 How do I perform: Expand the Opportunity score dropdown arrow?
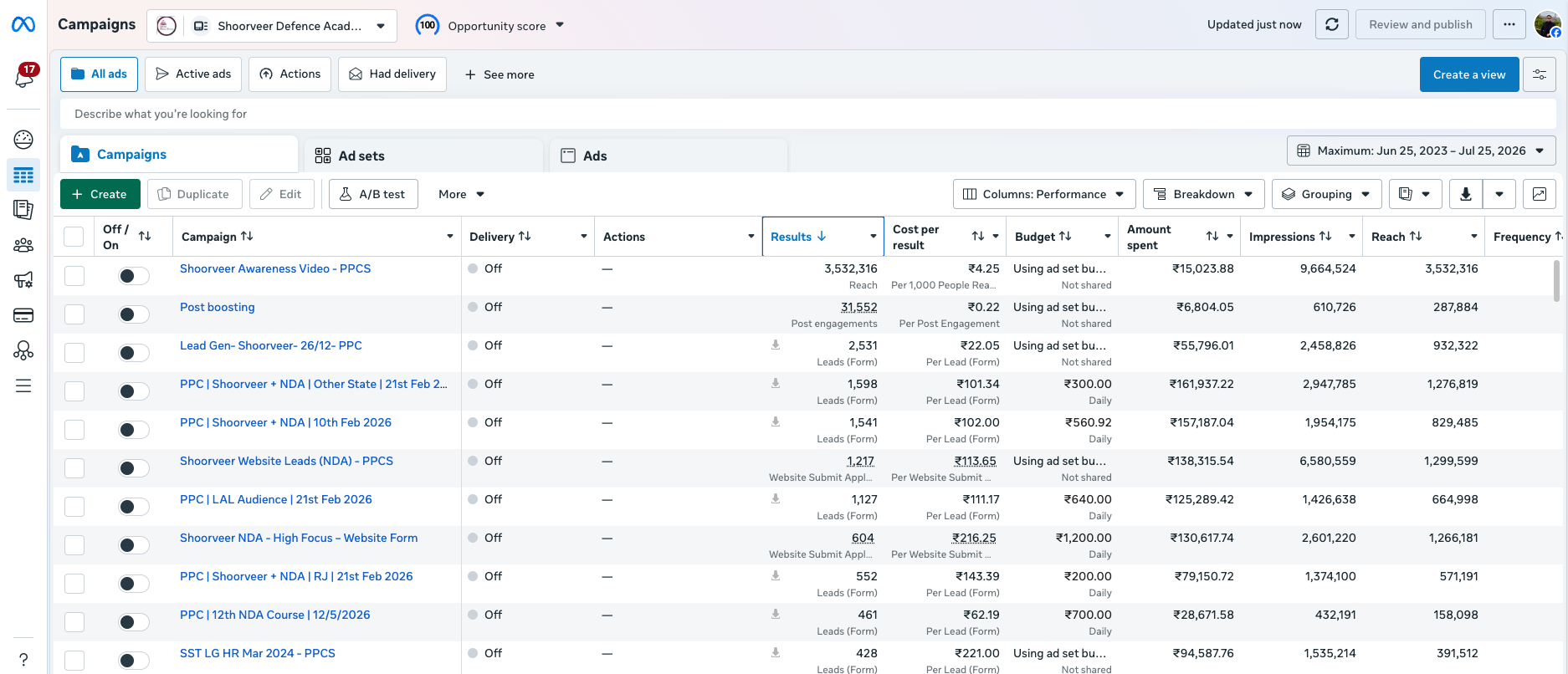tap(560, 25)
